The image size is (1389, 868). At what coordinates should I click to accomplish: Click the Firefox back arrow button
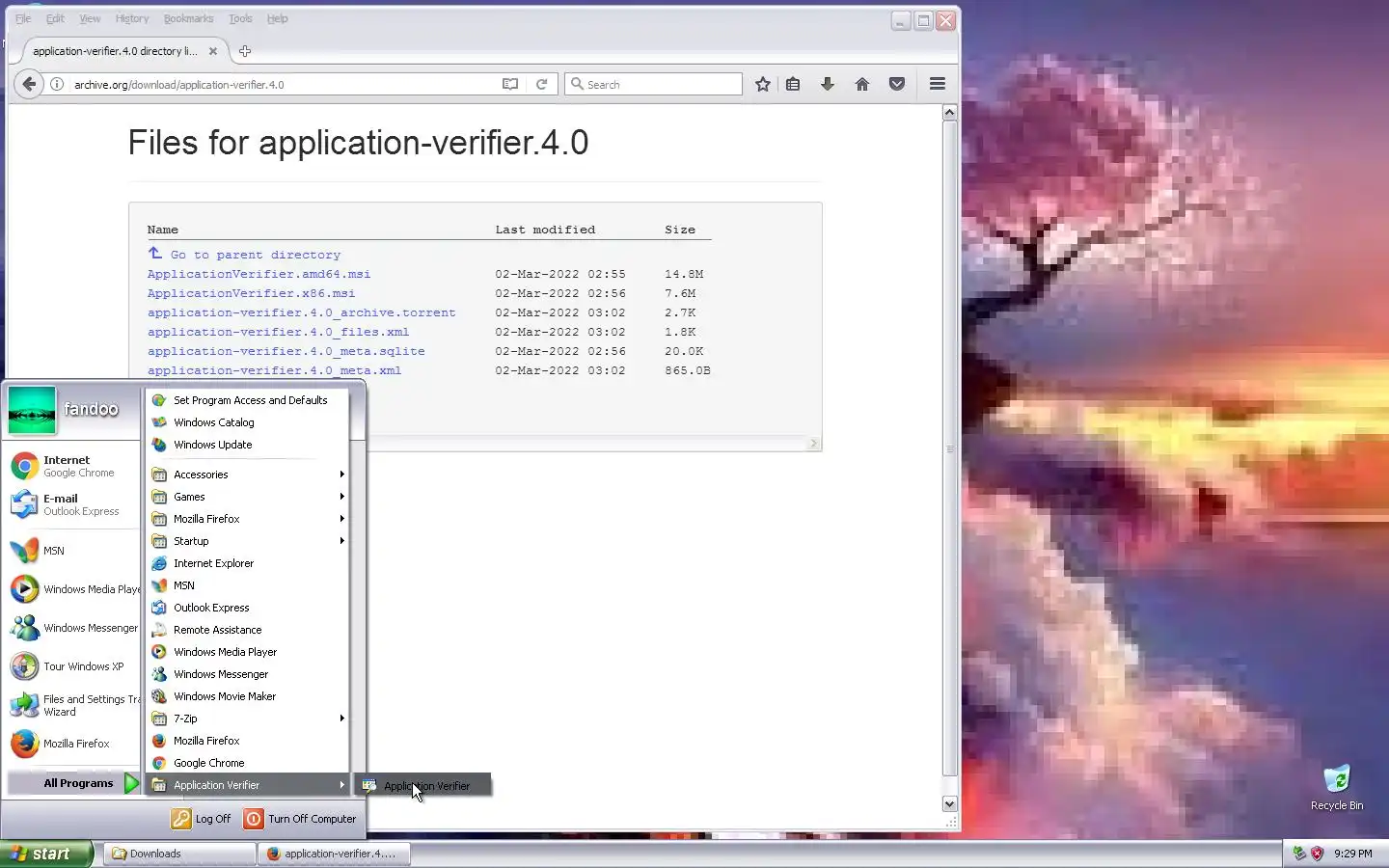coord(29,84)
